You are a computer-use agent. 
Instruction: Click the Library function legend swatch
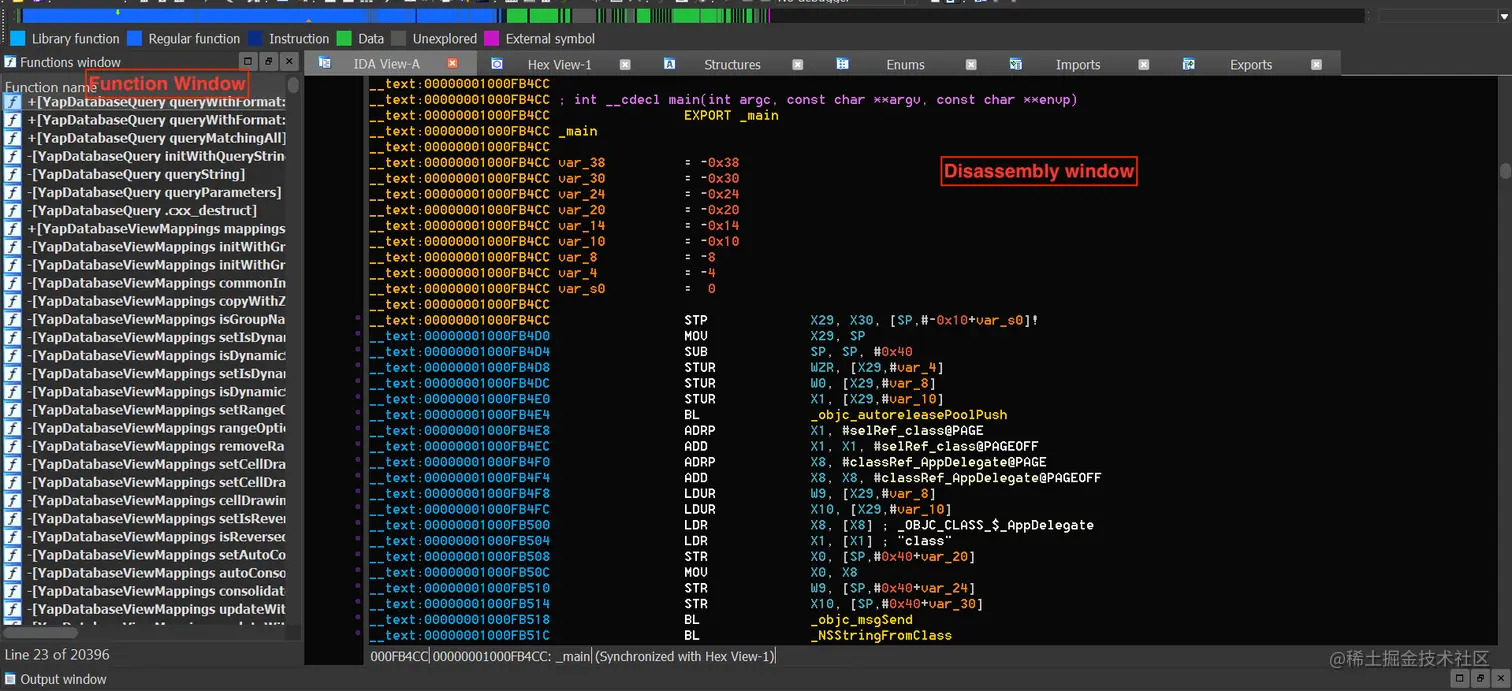pyautogui.click(x=18, y=39)
